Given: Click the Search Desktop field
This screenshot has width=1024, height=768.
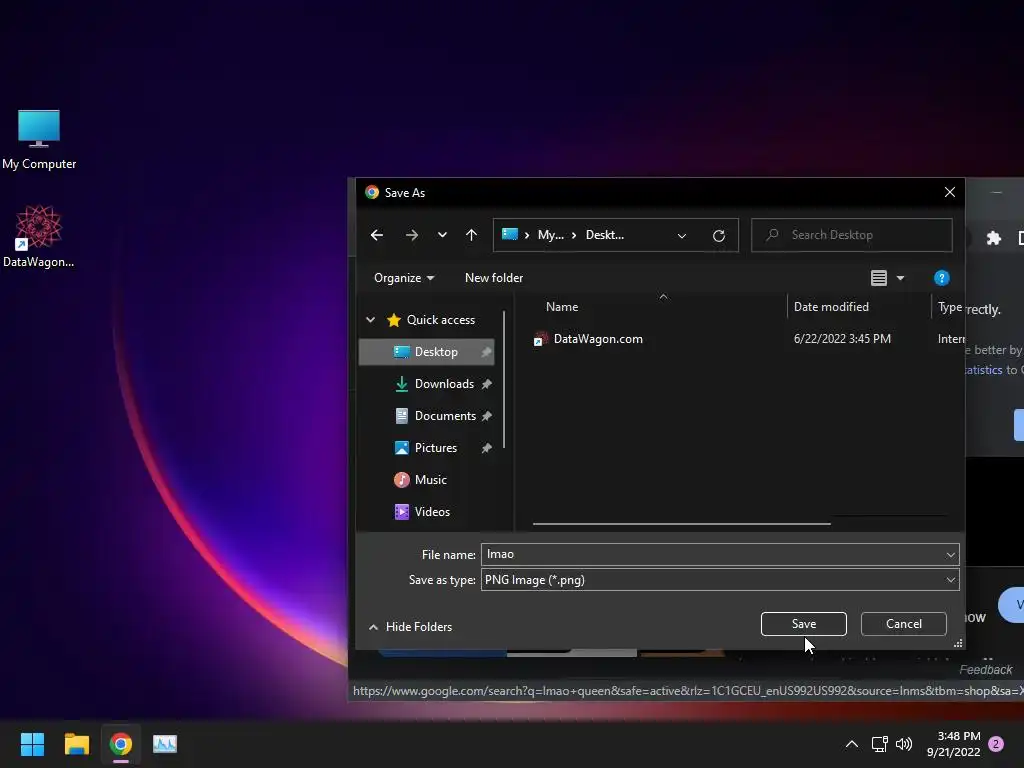Looking at the screenshot, I should point(852,235).
